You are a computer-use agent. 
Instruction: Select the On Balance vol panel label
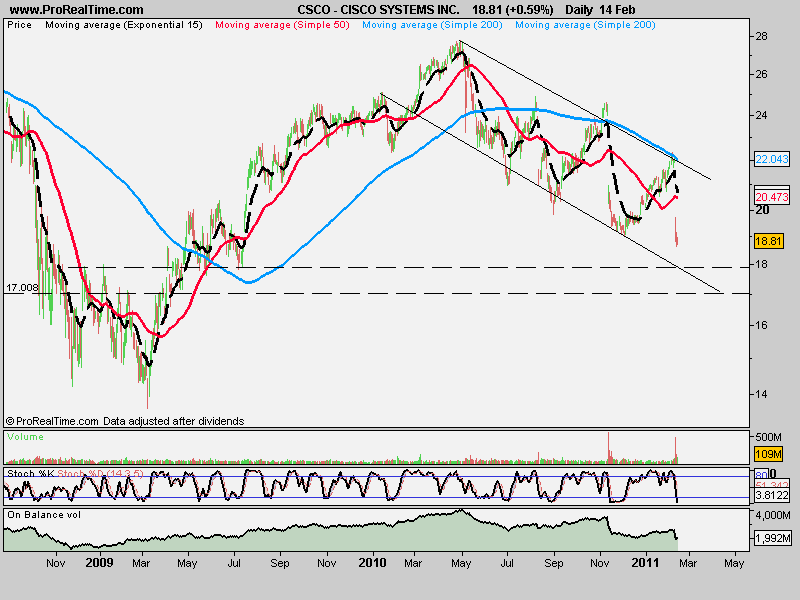click(44, 515)
